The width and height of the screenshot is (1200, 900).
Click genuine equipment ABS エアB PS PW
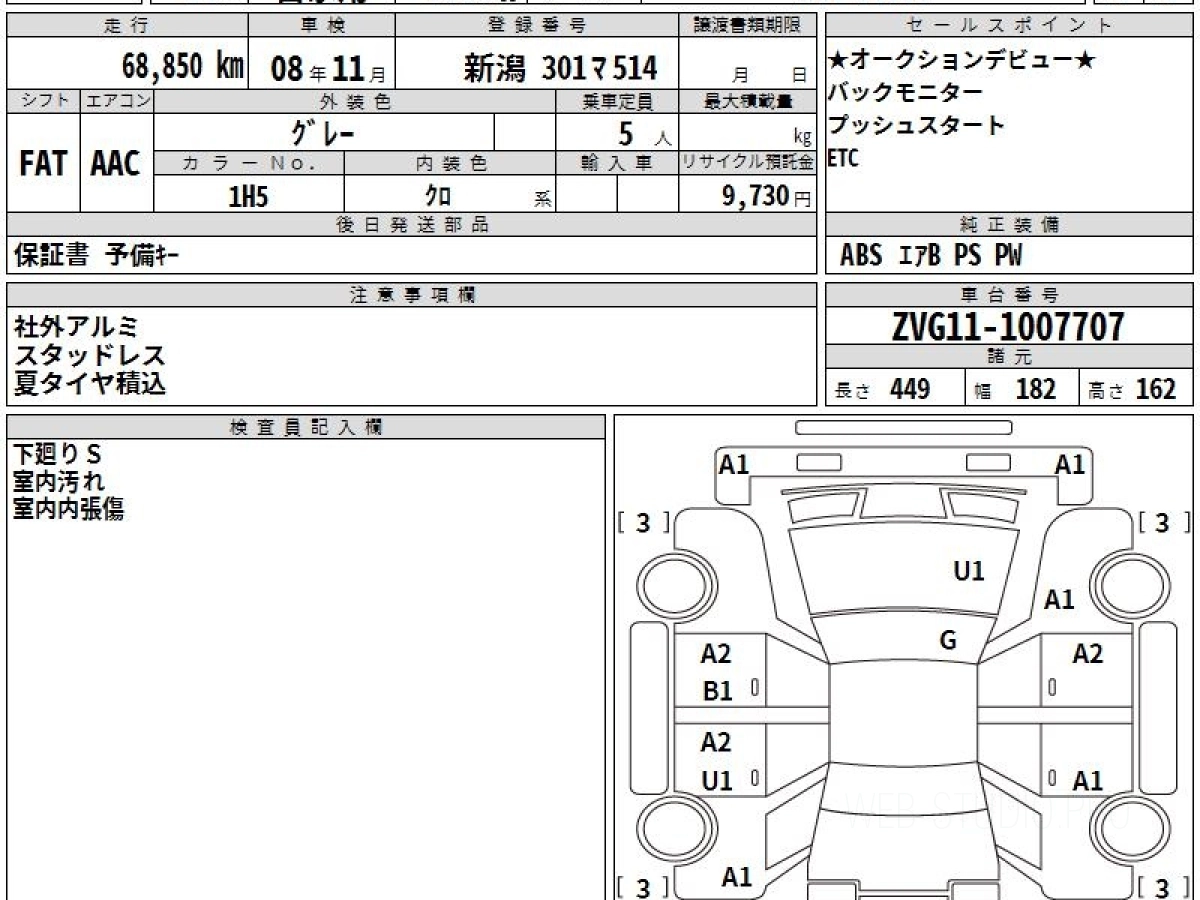931,256
